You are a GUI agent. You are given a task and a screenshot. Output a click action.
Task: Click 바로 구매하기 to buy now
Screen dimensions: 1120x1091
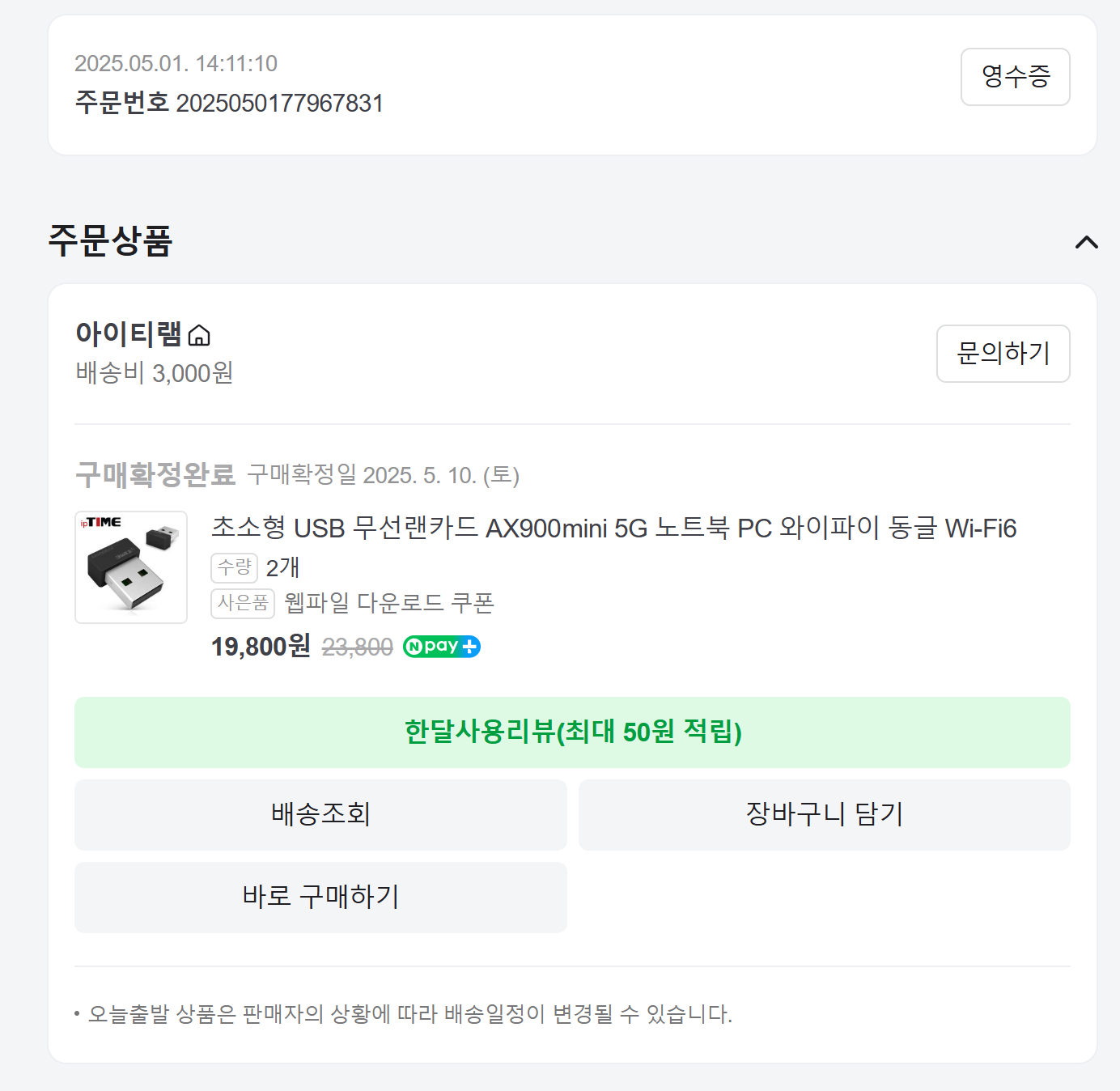tap(320, 898)
